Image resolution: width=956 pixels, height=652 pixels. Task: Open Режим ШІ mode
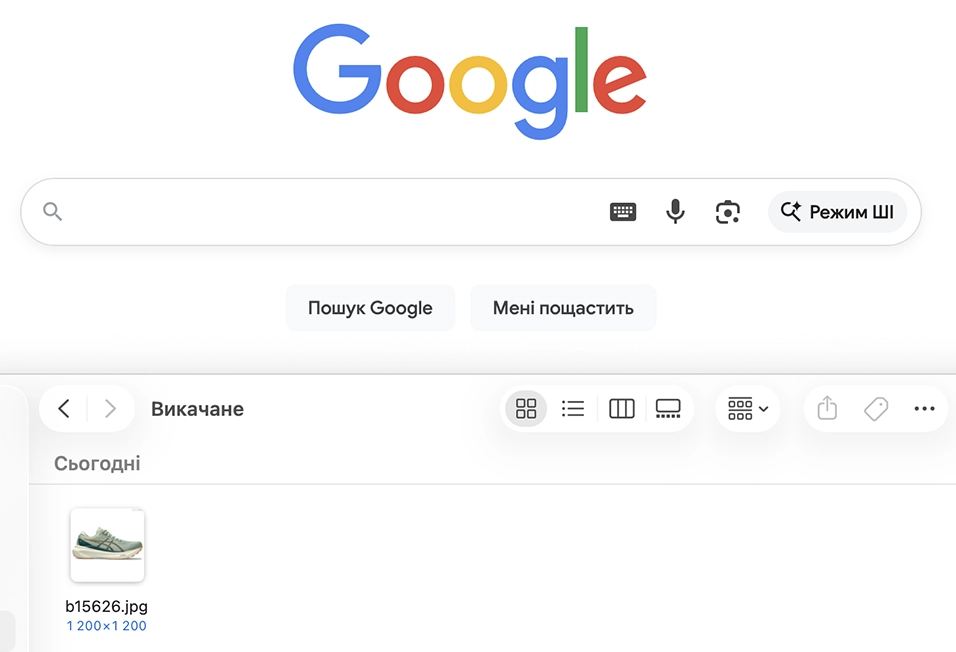click(837, 211)
